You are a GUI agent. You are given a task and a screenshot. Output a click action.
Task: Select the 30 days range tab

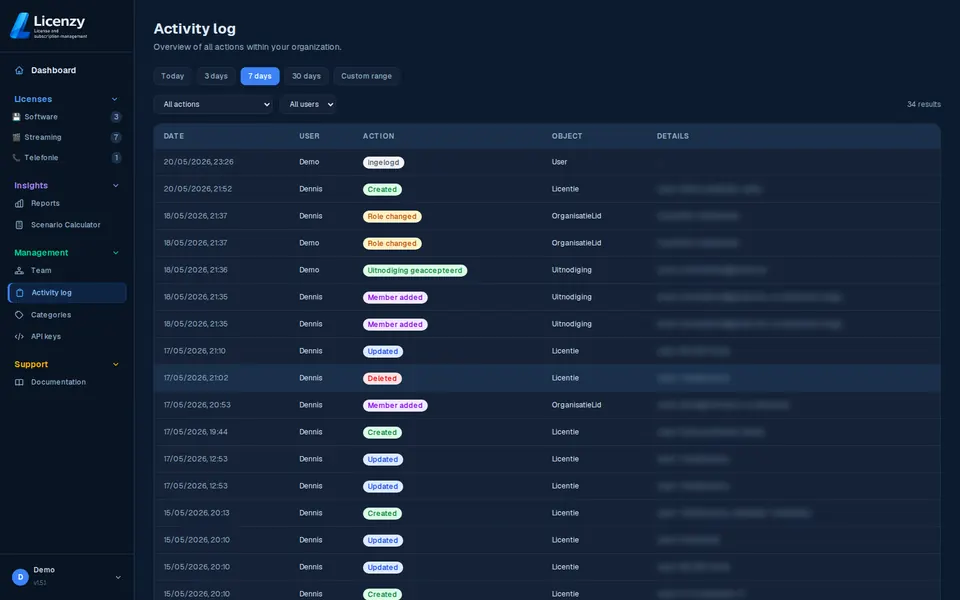tap(306, 76)
